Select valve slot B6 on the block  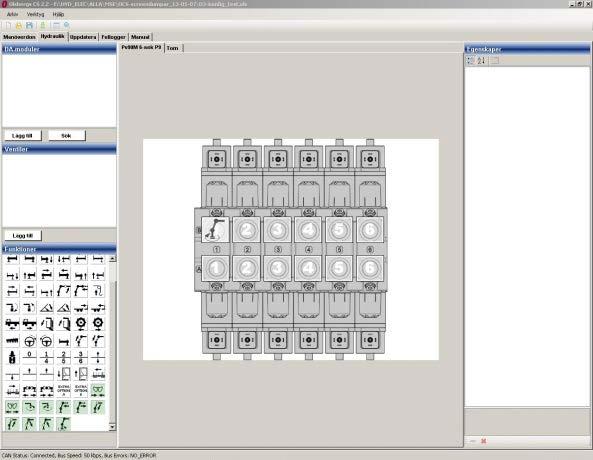(370, 229)
